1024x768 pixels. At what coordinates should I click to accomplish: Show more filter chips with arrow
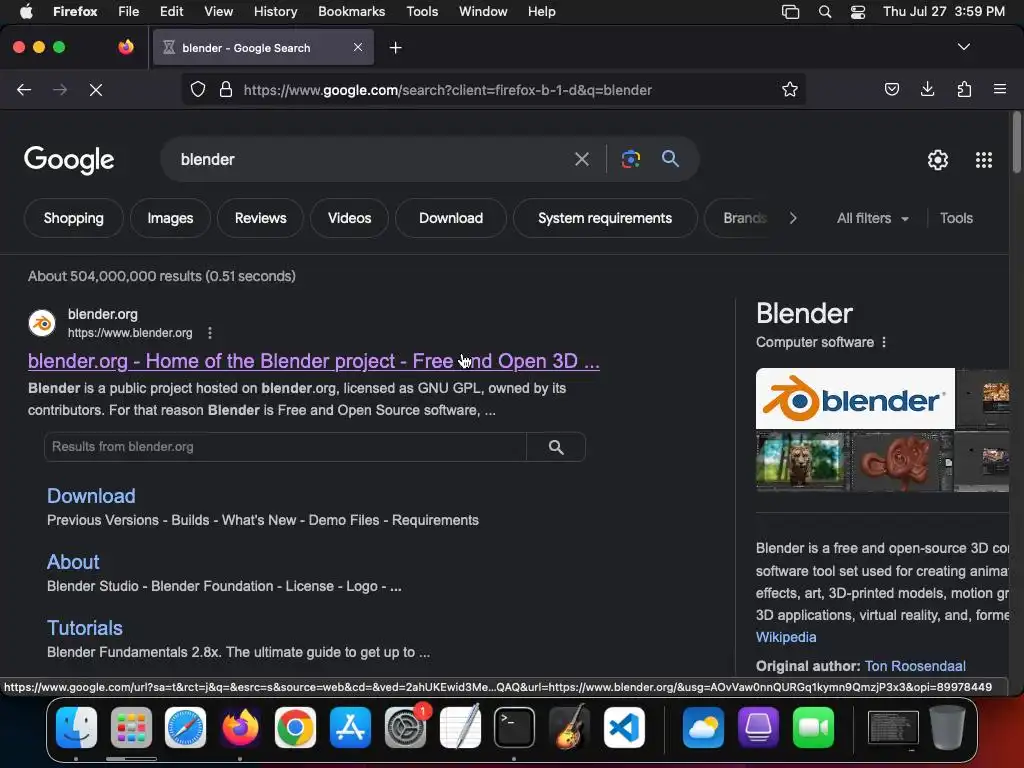(x=793, y=218)
